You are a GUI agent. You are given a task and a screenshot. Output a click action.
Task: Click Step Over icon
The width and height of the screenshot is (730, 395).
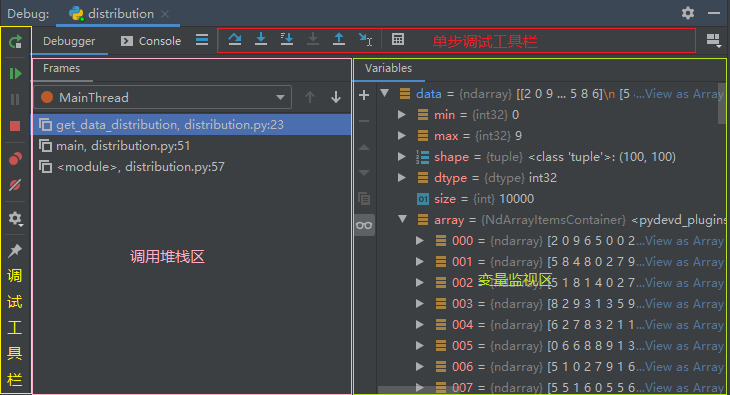(x=235, y=40)
